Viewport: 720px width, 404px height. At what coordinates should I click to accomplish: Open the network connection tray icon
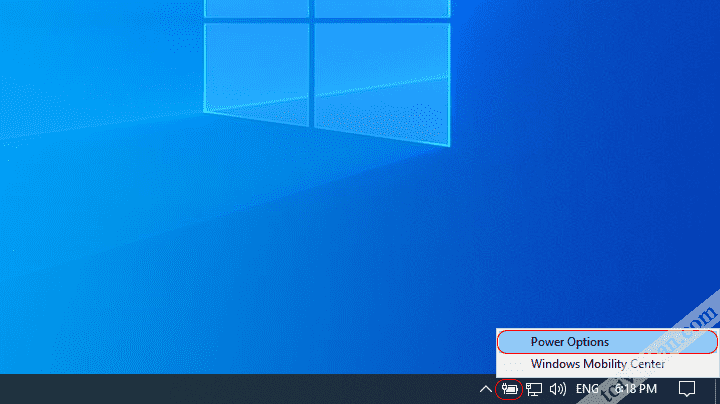point(534,389)
